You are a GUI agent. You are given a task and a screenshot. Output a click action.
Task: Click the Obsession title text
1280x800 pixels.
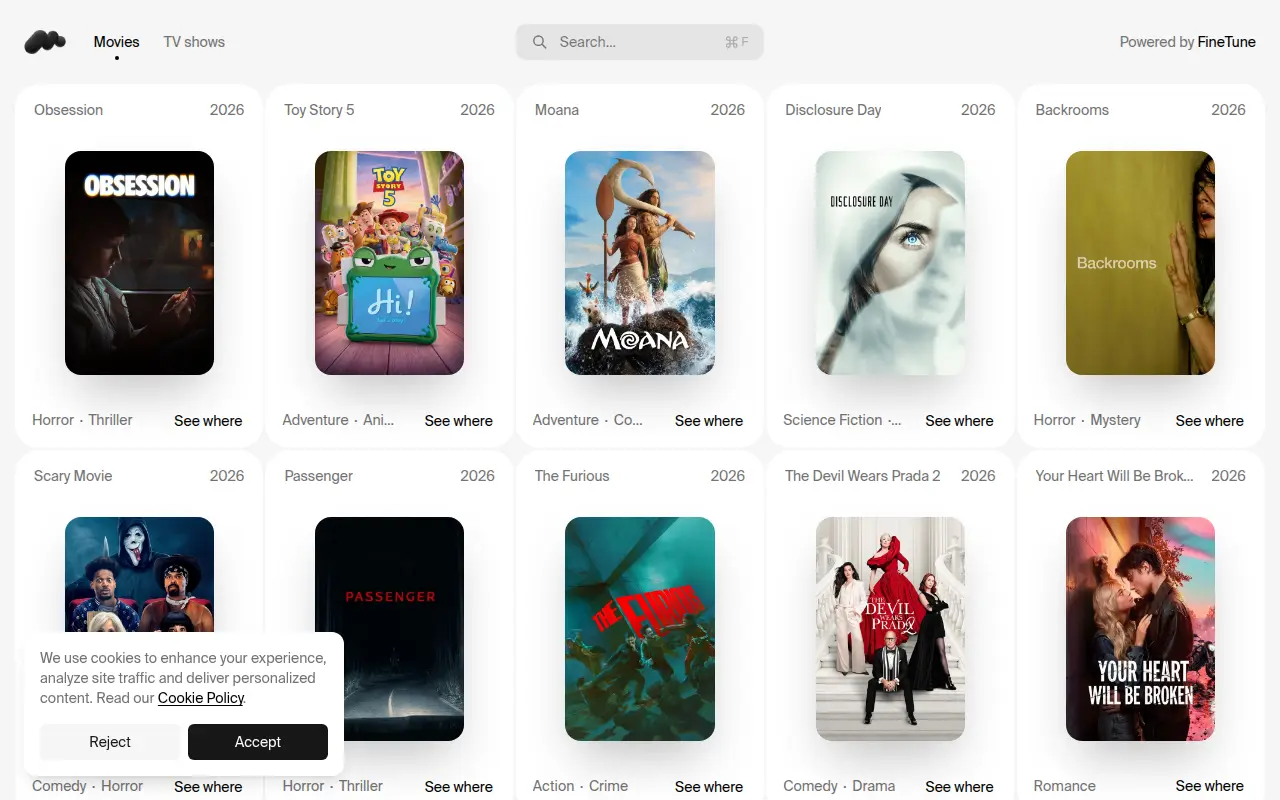point(68,110)
